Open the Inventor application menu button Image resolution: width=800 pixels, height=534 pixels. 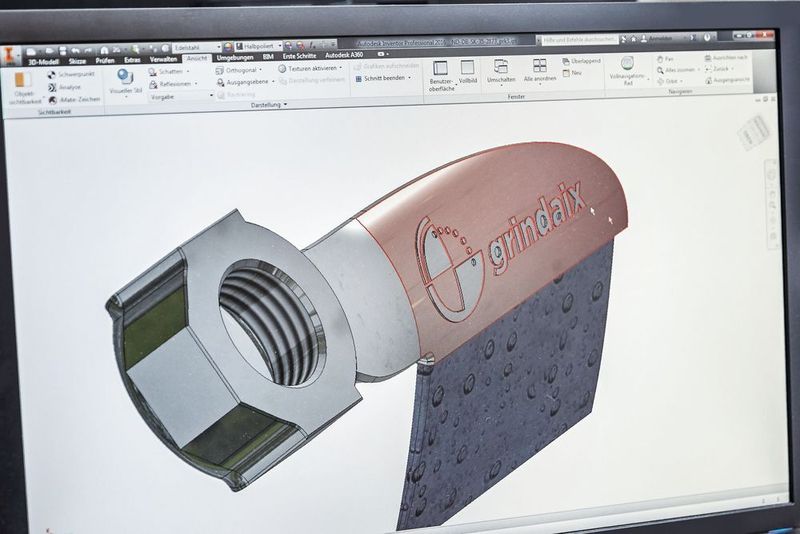pos(9,55)
